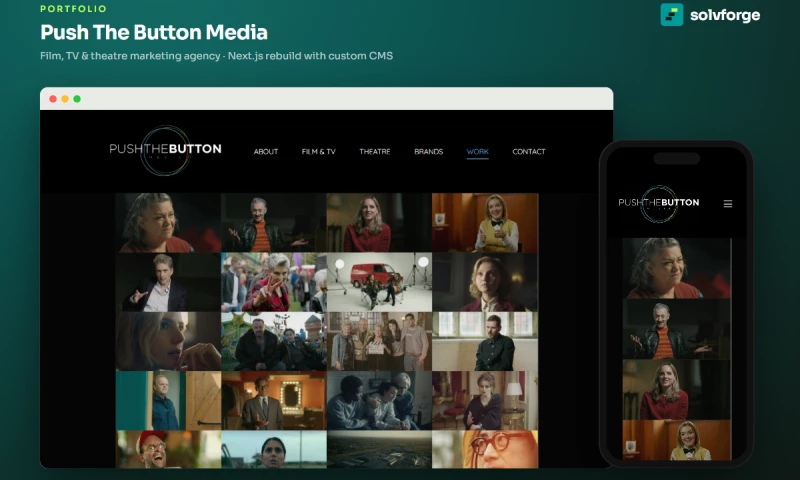800x480 pixels.
Task: Open thumbnail of woman in red sweater
Action: pos(379,223)
